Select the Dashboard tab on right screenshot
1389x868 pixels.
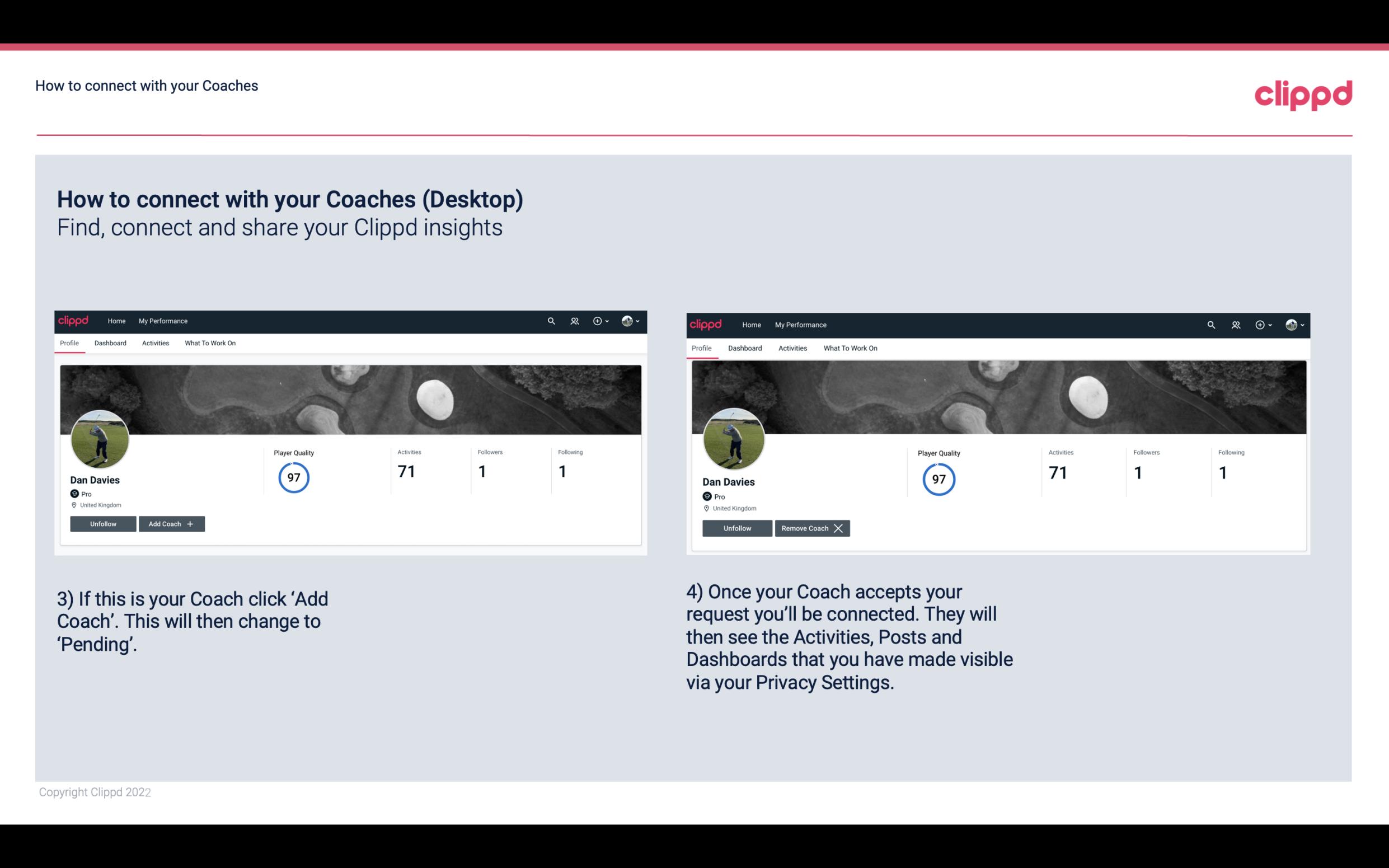pos(745,348)
